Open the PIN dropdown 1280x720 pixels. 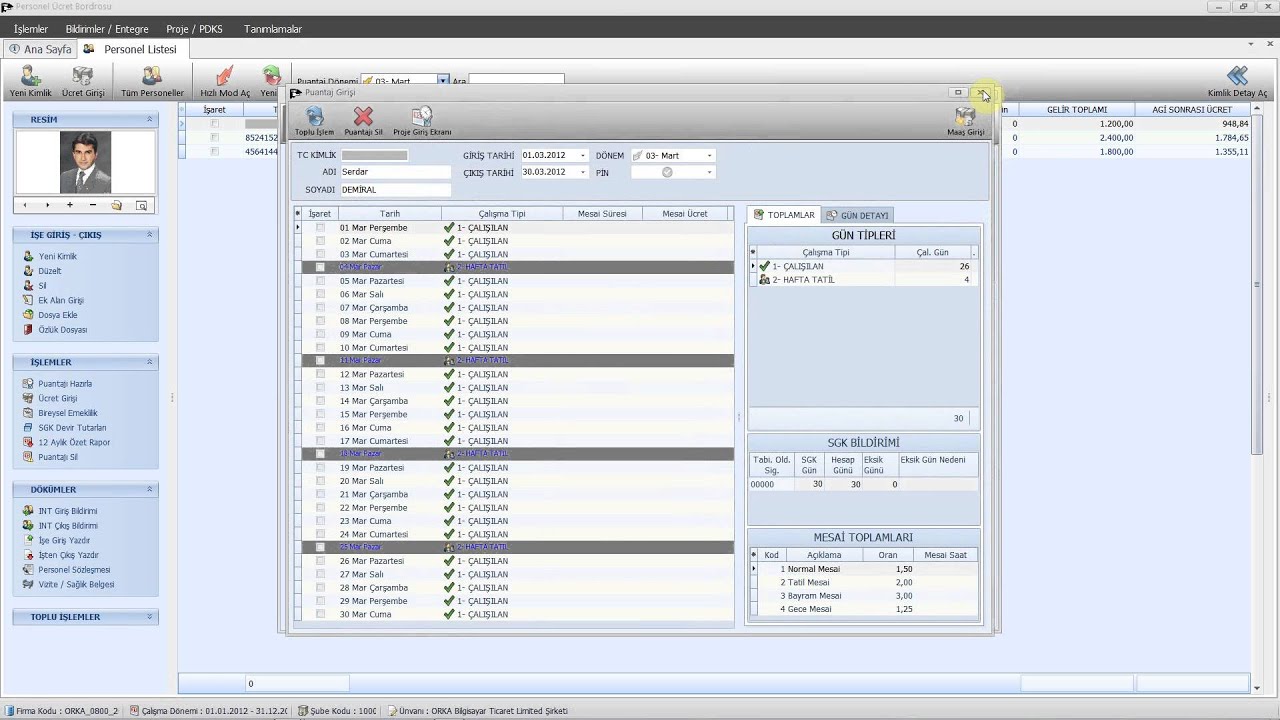pyautogui.click(x=709, y=172)
